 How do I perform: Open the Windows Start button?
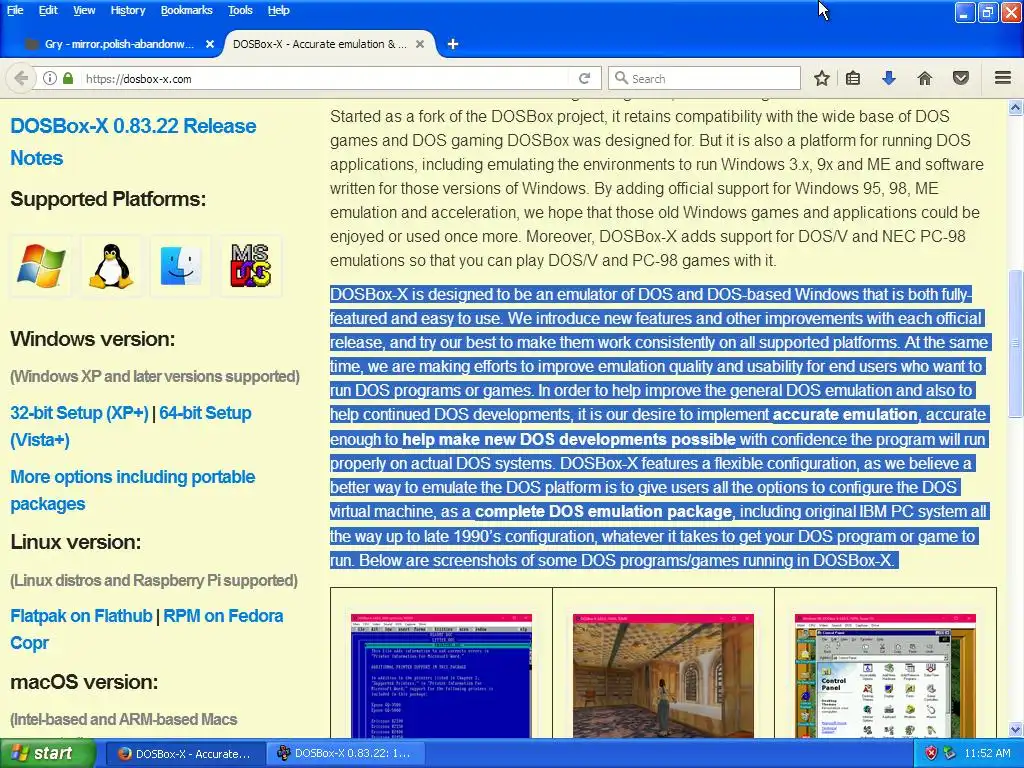point(47,753)
